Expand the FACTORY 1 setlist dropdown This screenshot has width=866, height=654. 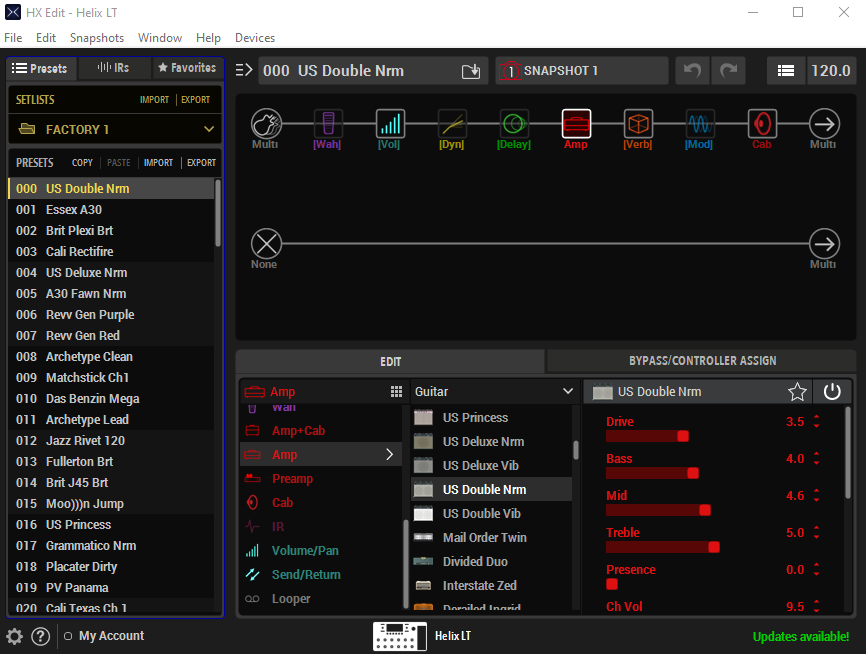[209, 129]
